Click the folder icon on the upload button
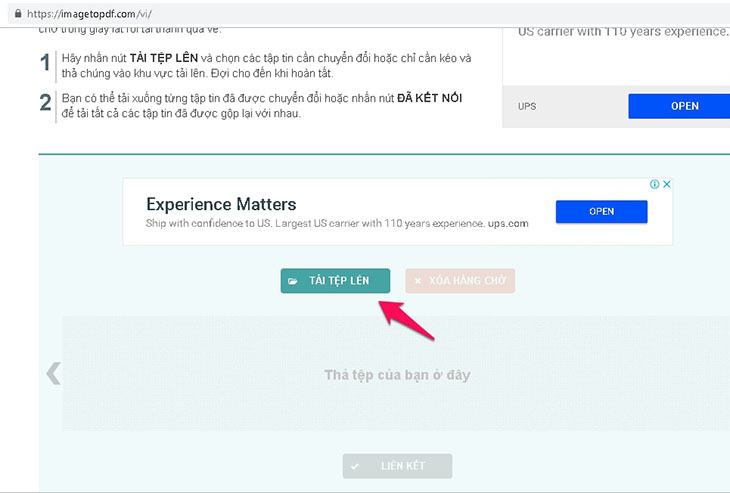Image resolution: width=730 pixels, height=493 pixels. [x=293, y=281]
